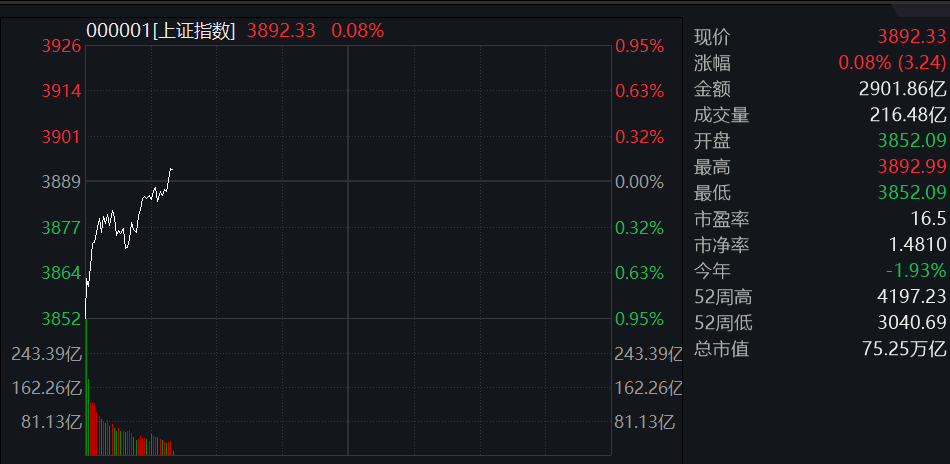Screen dimensions: 950x464
Task: Click the 52周高 value 4197.23
Action: click(911, 297)
